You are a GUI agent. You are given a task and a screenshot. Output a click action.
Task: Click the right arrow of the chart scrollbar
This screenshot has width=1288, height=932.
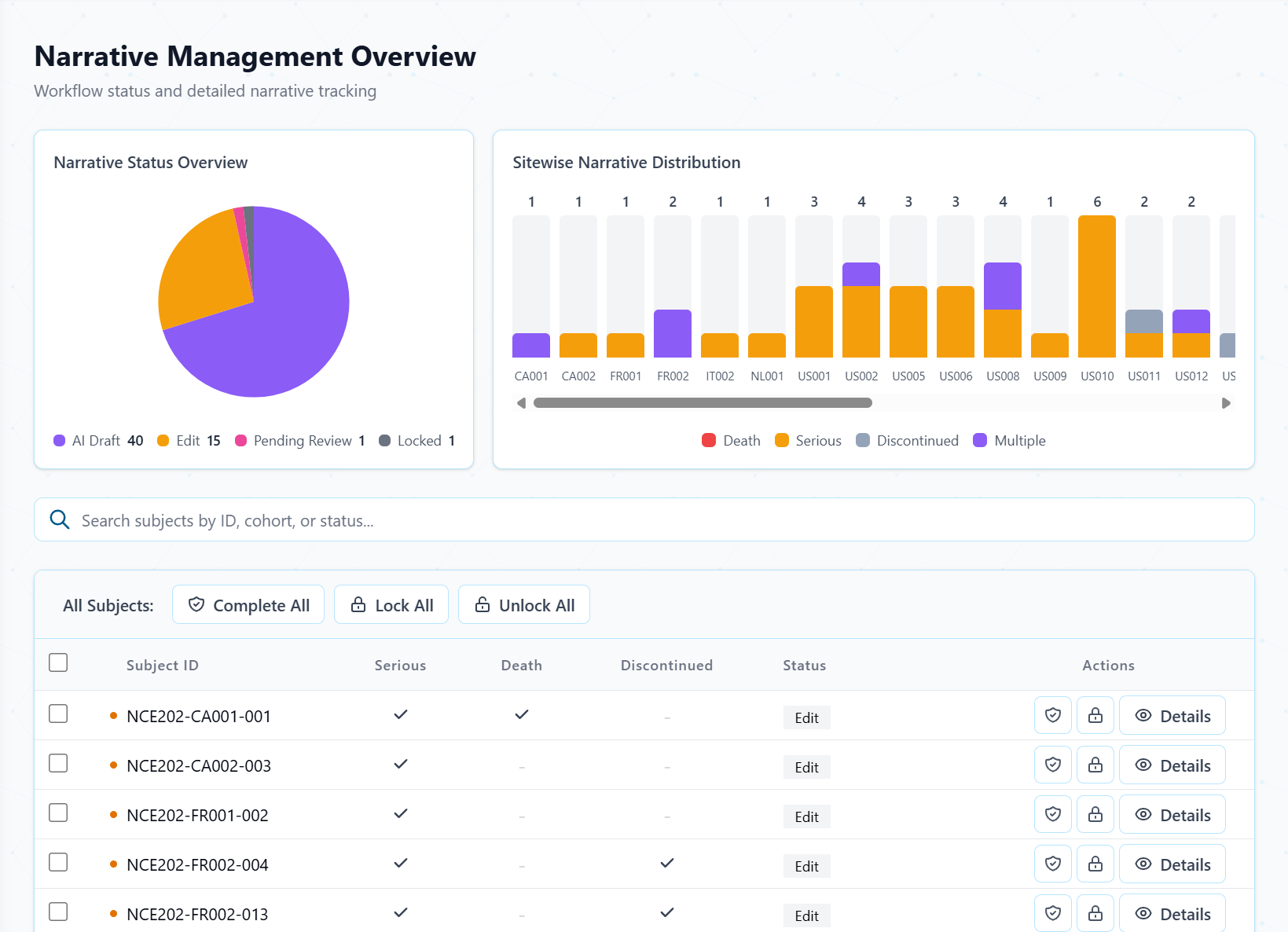pyautogui.click(x=1226, y=403)
